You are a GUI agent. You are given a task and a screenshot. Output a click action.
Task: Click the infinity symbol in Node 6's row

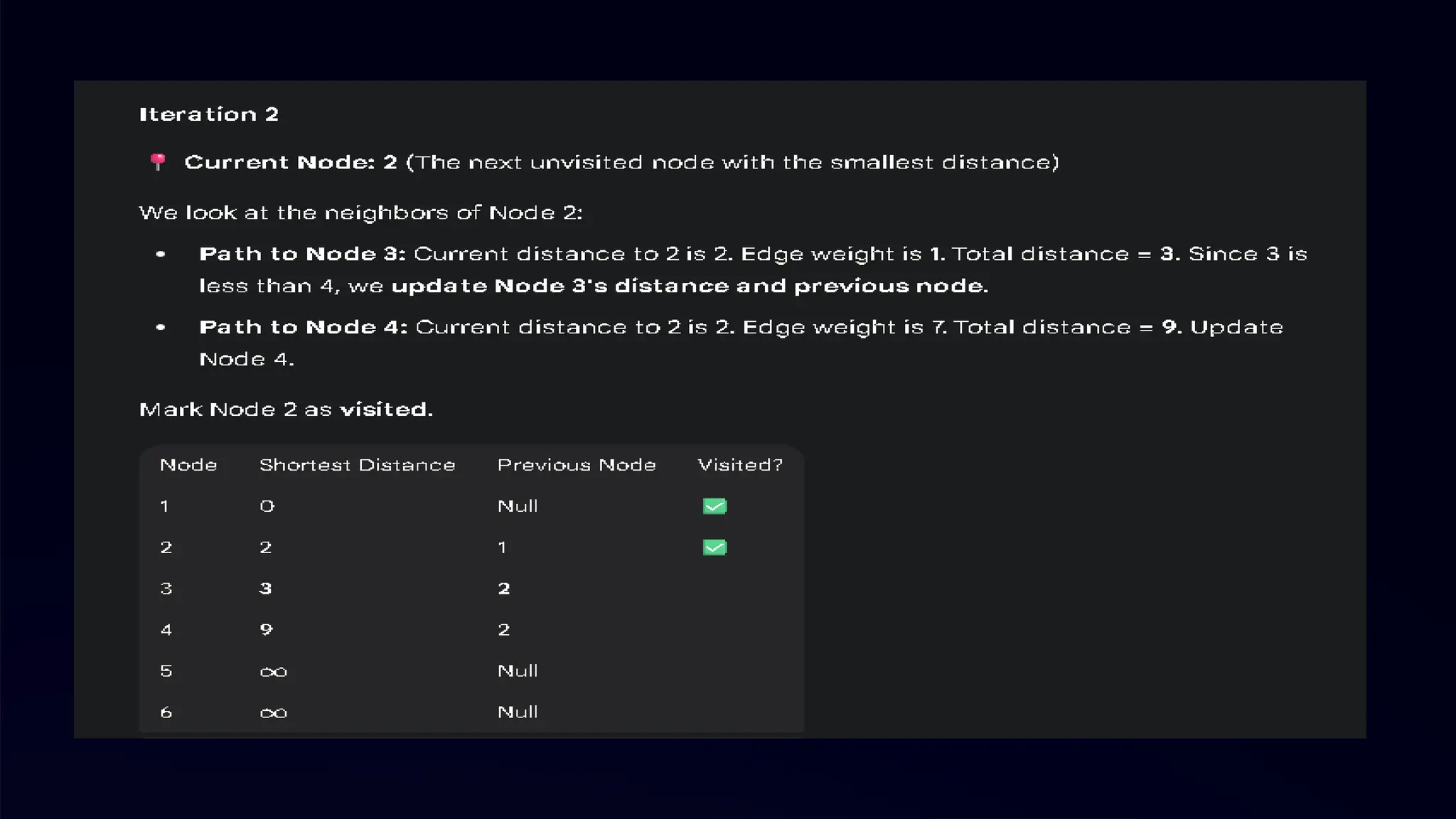274,713
